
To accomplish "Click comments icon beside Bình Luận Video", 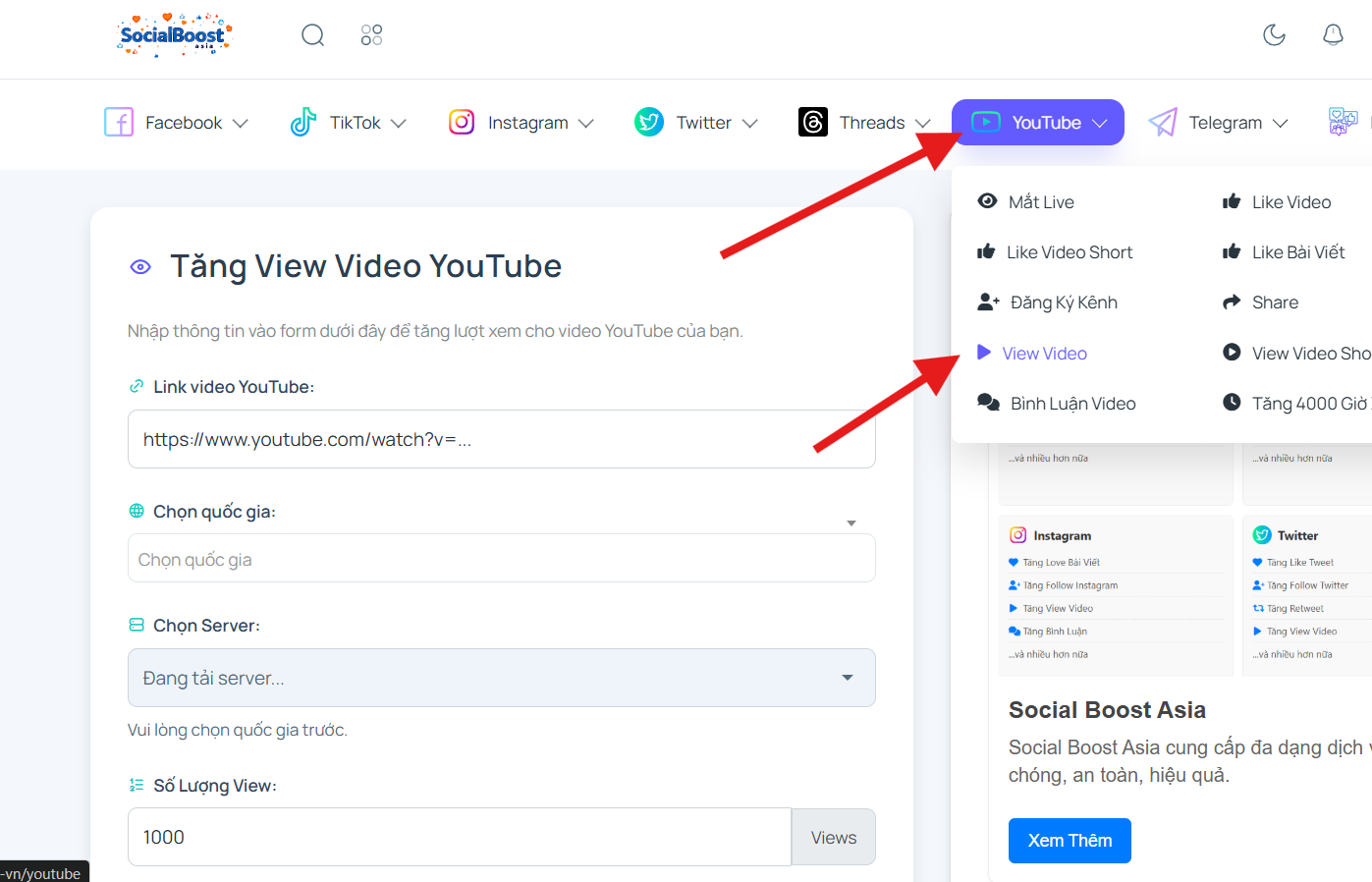I will (x=988, y=402).
